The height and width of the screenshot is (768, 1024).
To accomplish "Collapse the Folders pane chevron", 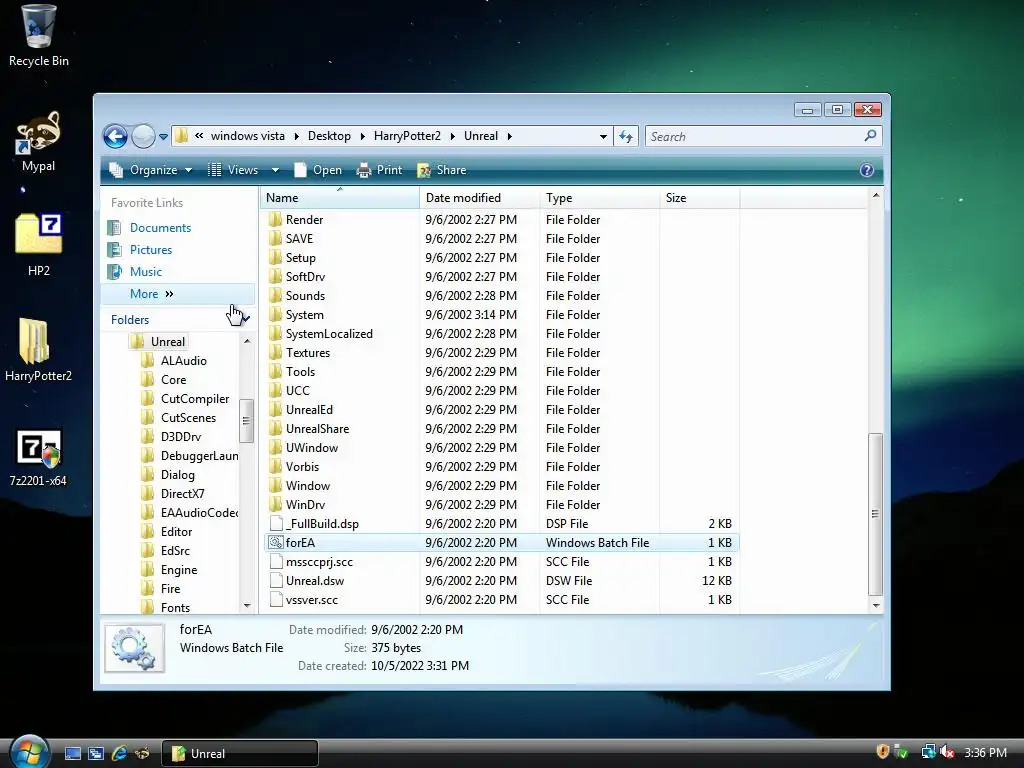I will tap(245, 319).
